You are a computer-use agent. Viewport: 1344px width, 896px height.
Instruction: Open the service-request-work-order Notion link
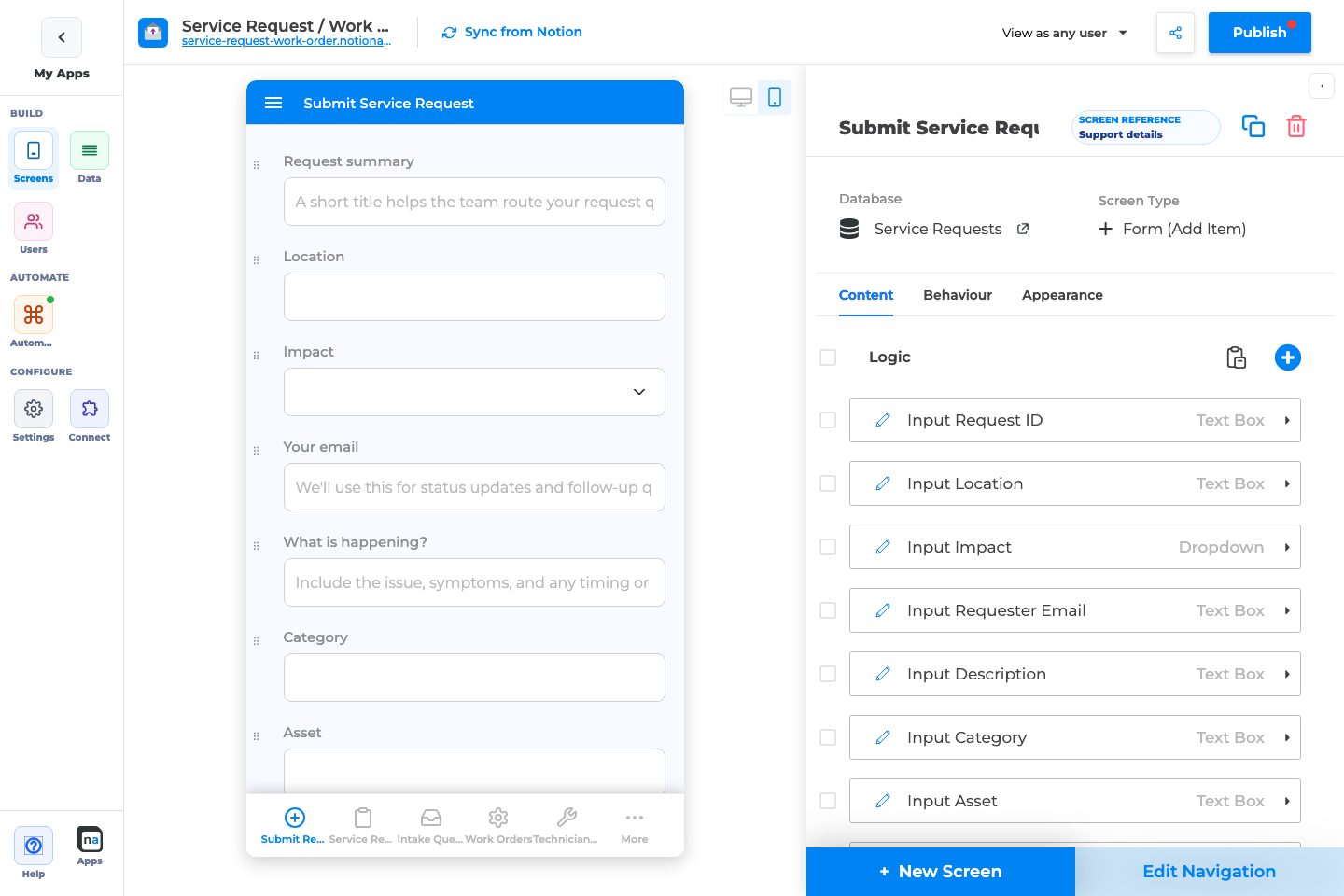287,41
